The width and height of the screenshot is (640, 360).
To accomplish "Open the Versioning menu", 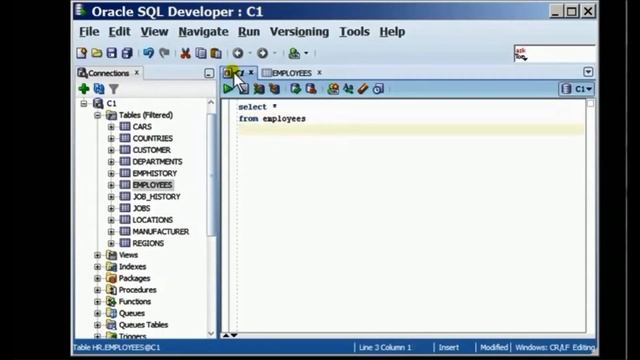I will 299,31.
